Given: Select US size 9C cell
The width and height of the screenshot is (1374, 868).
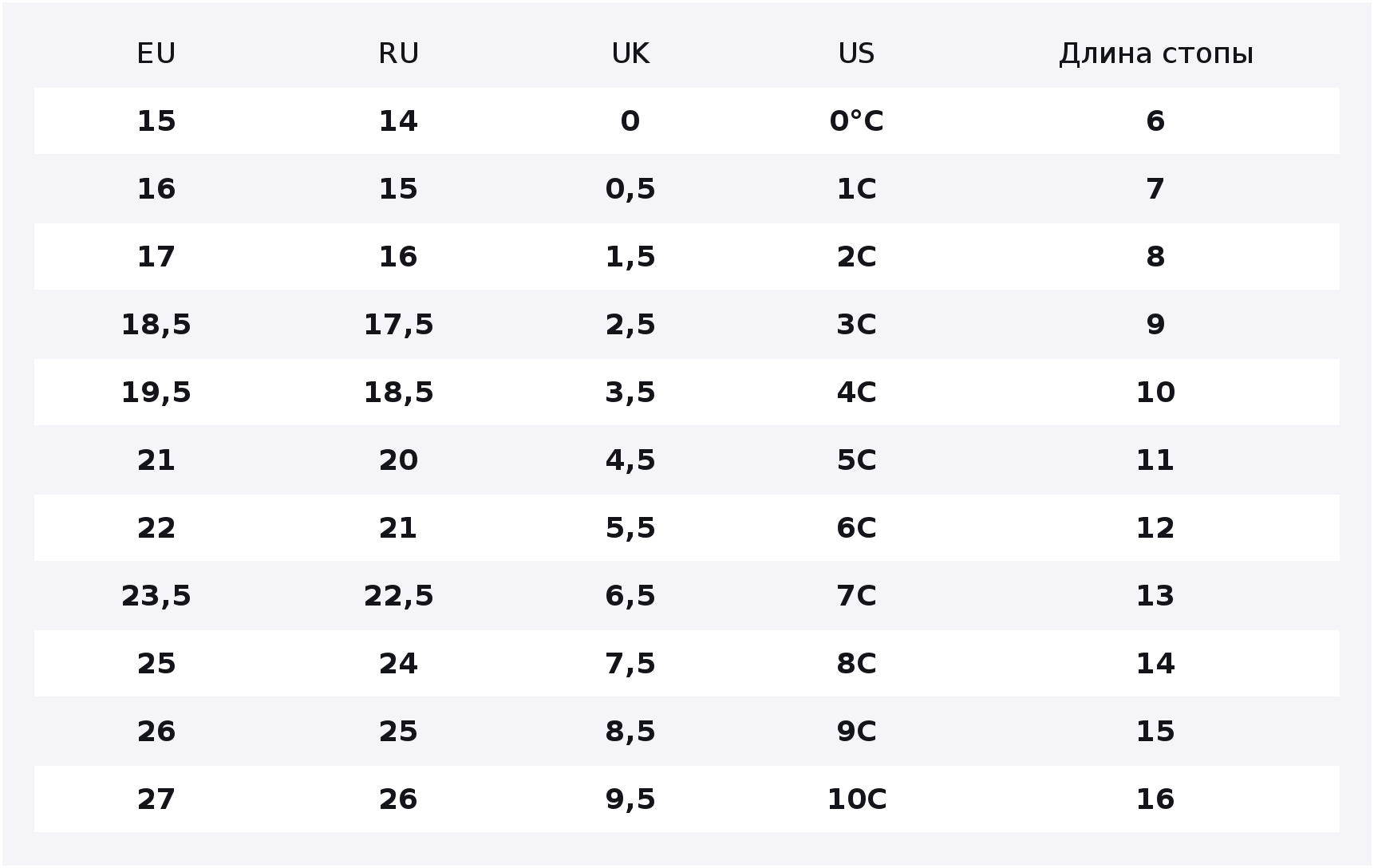Looking at the screenshot, I should click(x=856, y=732).
